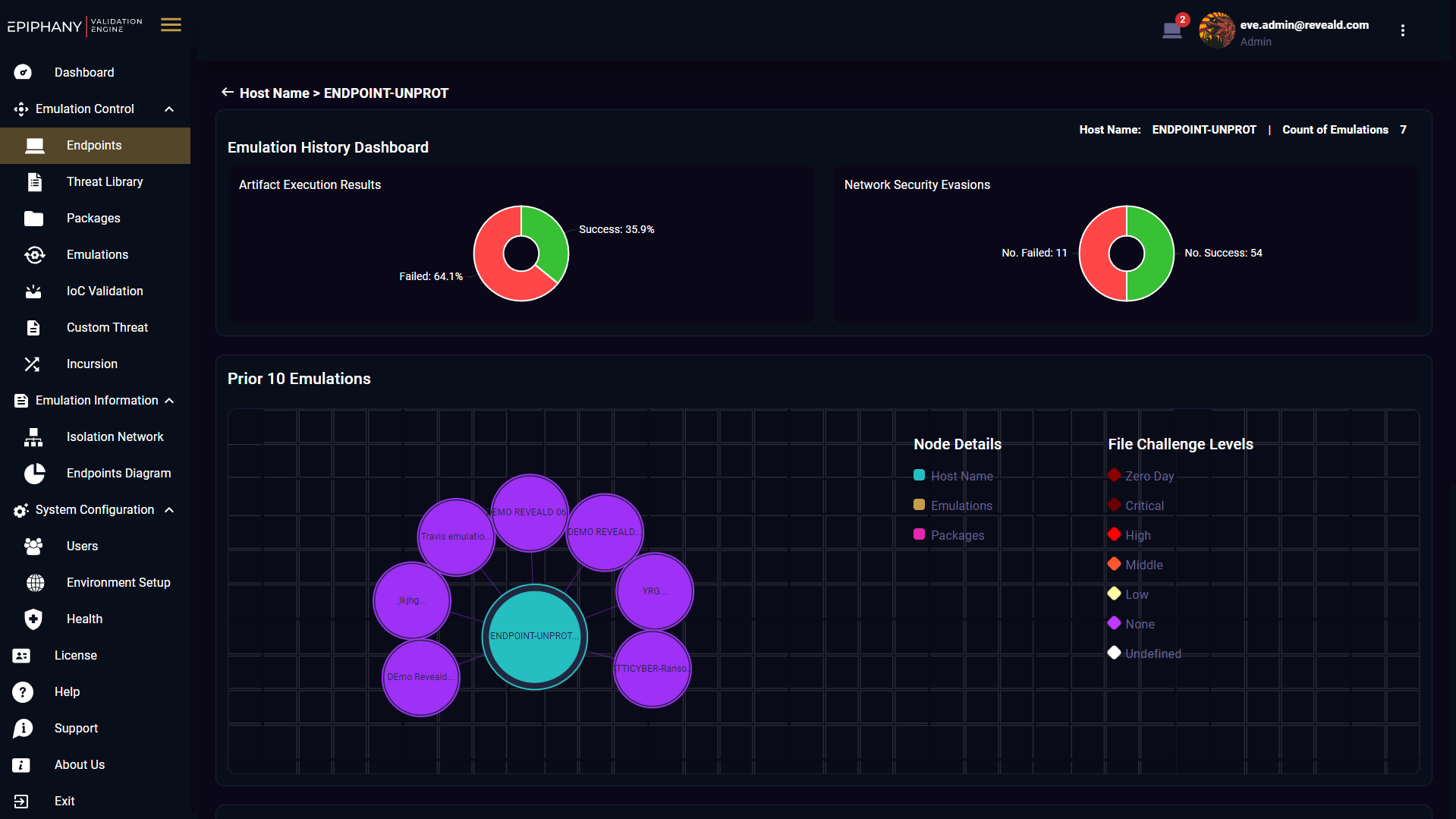Collapse the Emulation Control section
The height and width of the screenshot is (819, 1456).
point(169,109)
